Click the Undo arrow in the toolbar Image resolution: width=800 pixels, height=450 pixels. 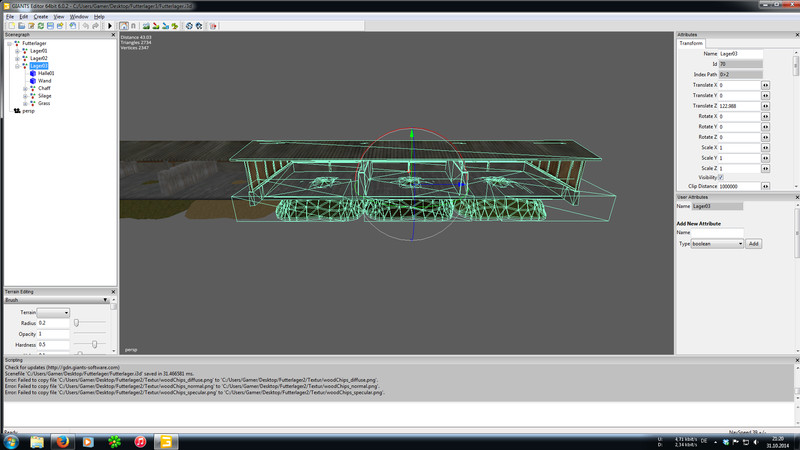(86, 26)
